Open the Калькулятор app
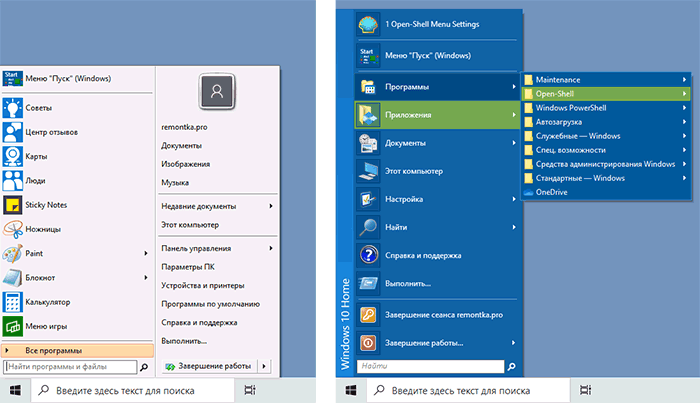 (x=13, y=302)
